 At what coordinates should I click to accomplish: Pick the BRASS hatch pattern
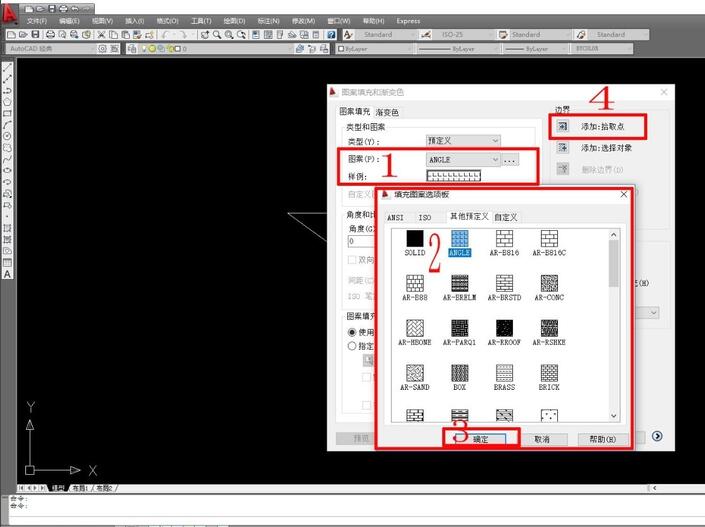pyautogui.click(x=504, y=373)
